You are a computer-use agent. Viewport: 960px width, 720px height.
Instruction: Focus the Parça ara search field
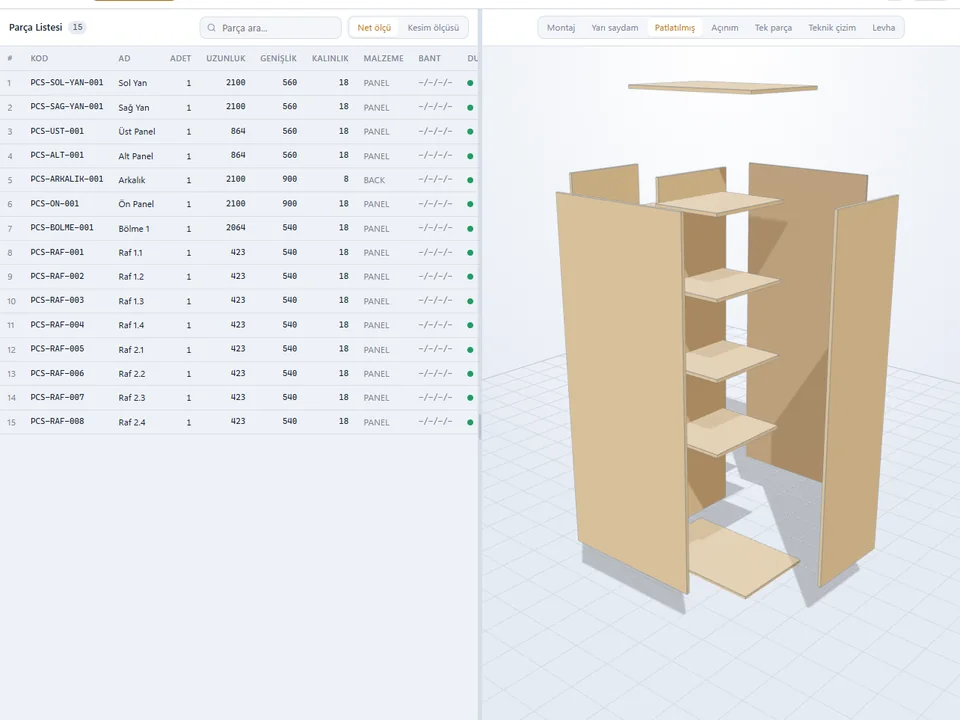click(x=270, y=28)
